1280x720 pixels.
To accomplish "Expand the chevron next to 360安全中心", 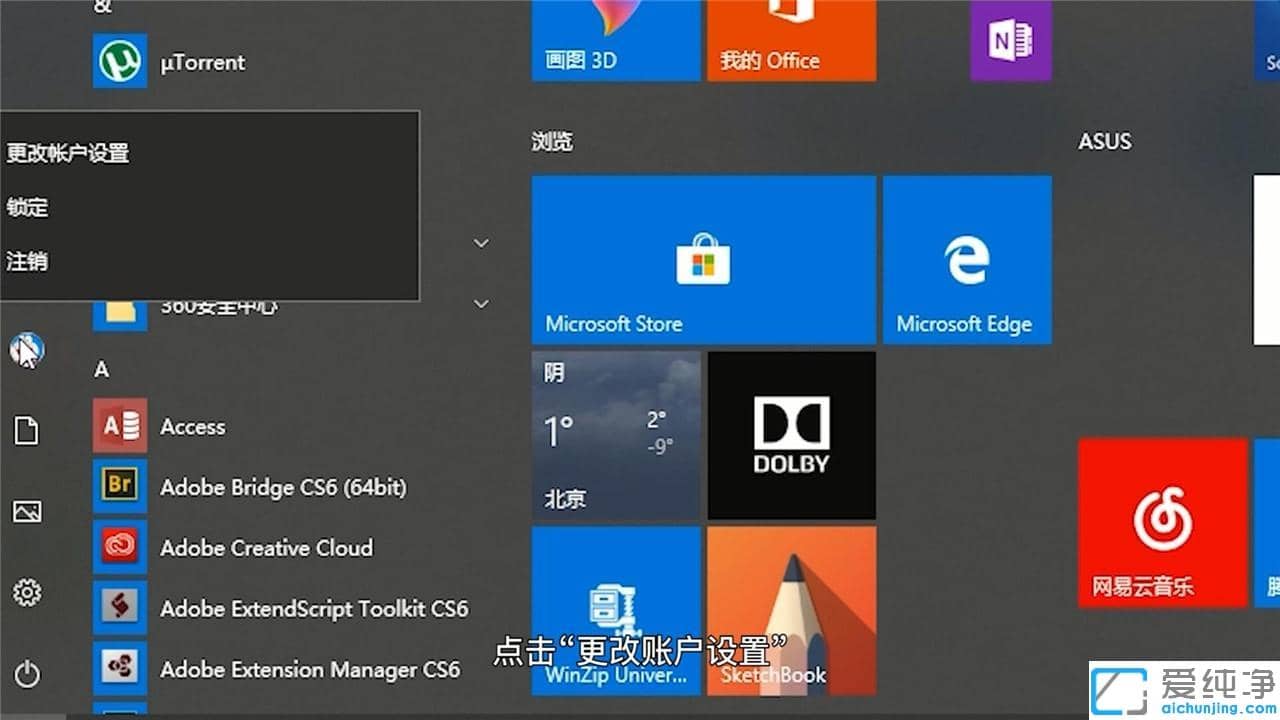I will point(481,303).
